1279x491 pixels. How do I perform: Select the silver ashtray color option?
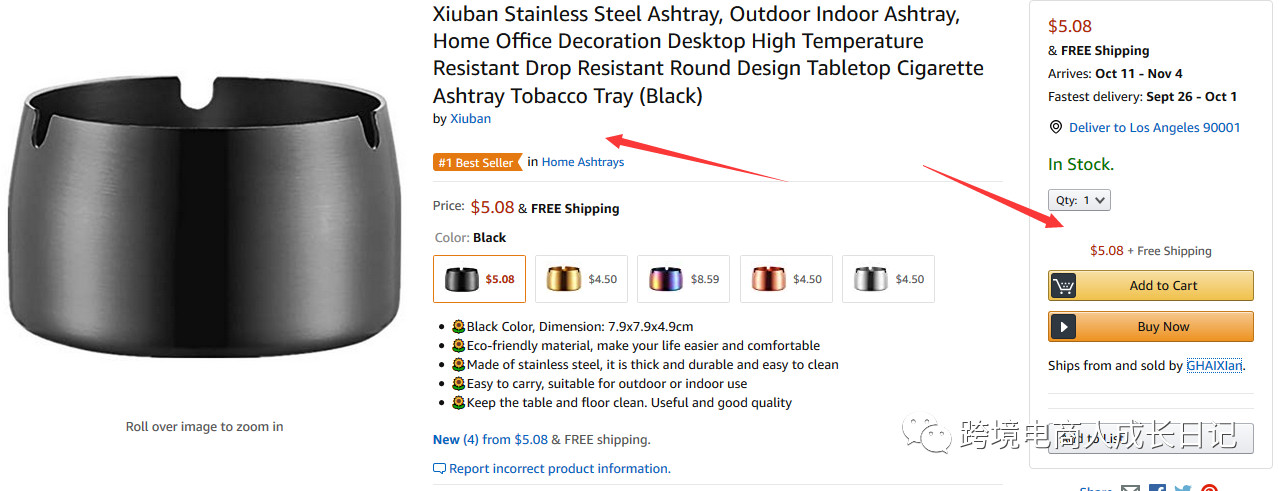point(888,279)
